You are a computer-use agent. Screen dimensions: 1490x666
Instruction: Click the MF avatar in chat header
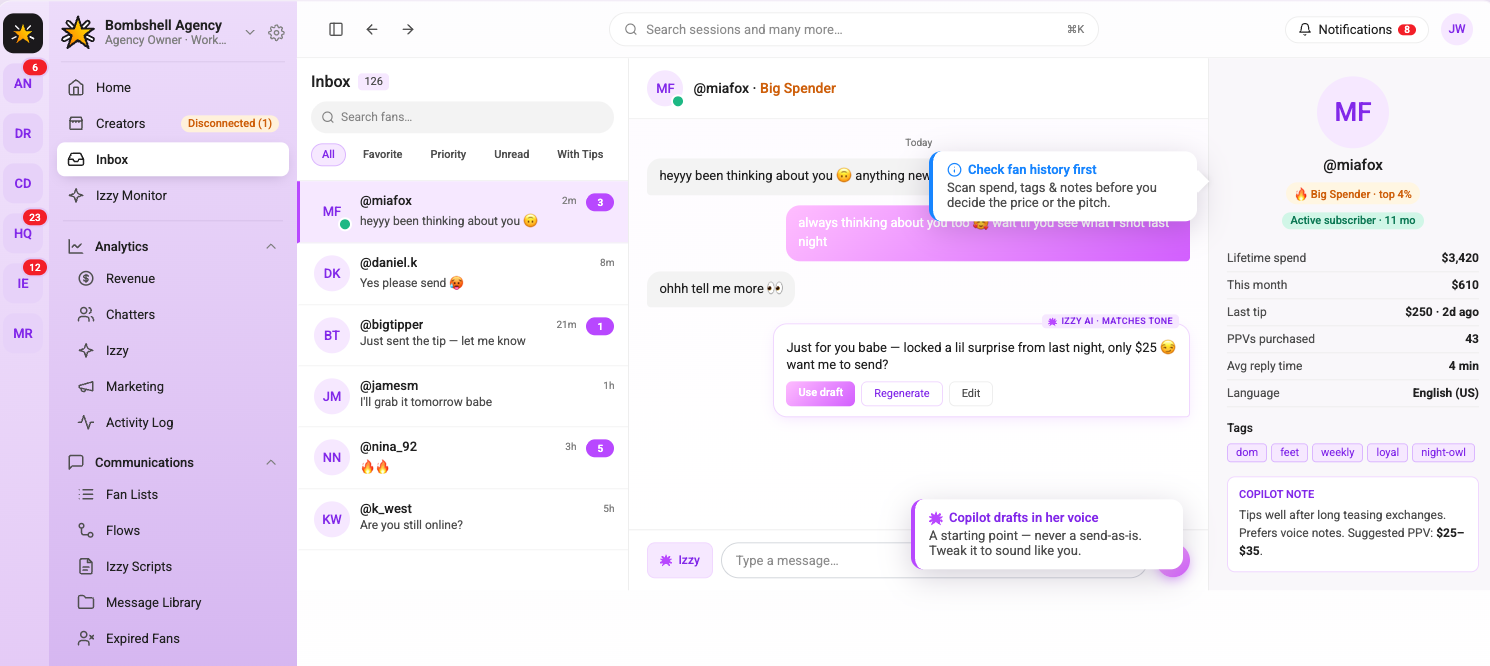coord(665,89)
